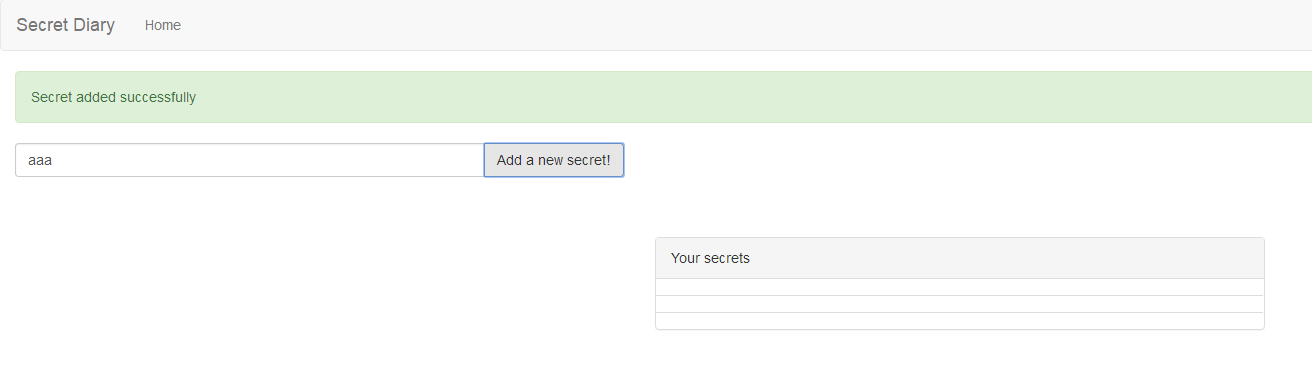The width and height of the screenshot is (1312, 365).
Task: Submit the secret with Add a new secret!
Action: (554, 160)
